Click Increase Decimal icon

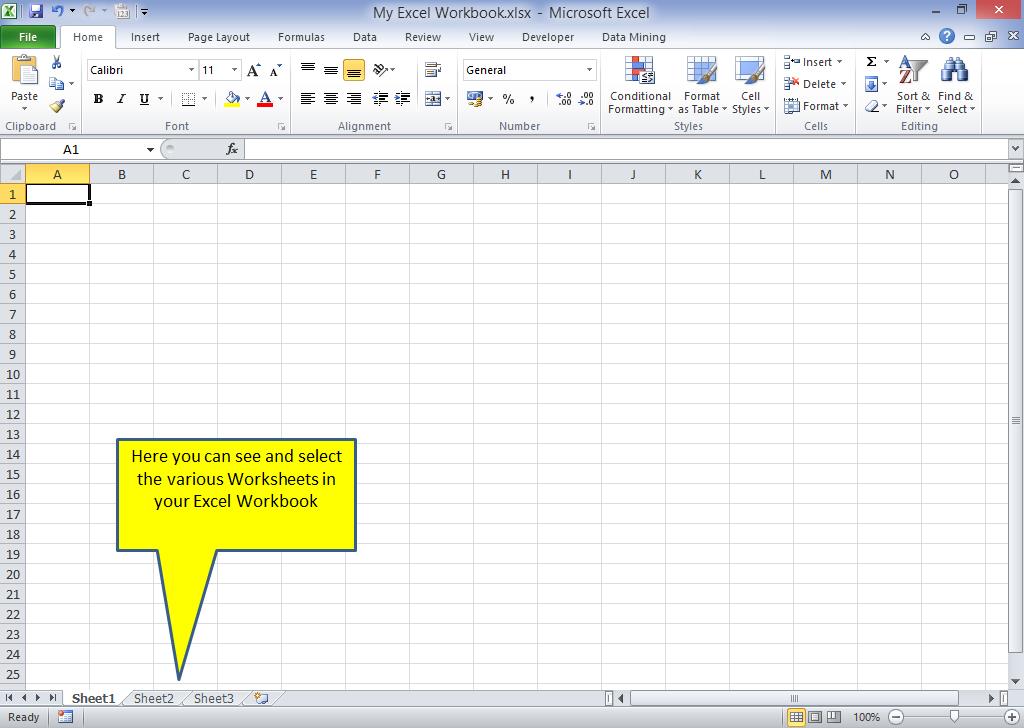564,99
